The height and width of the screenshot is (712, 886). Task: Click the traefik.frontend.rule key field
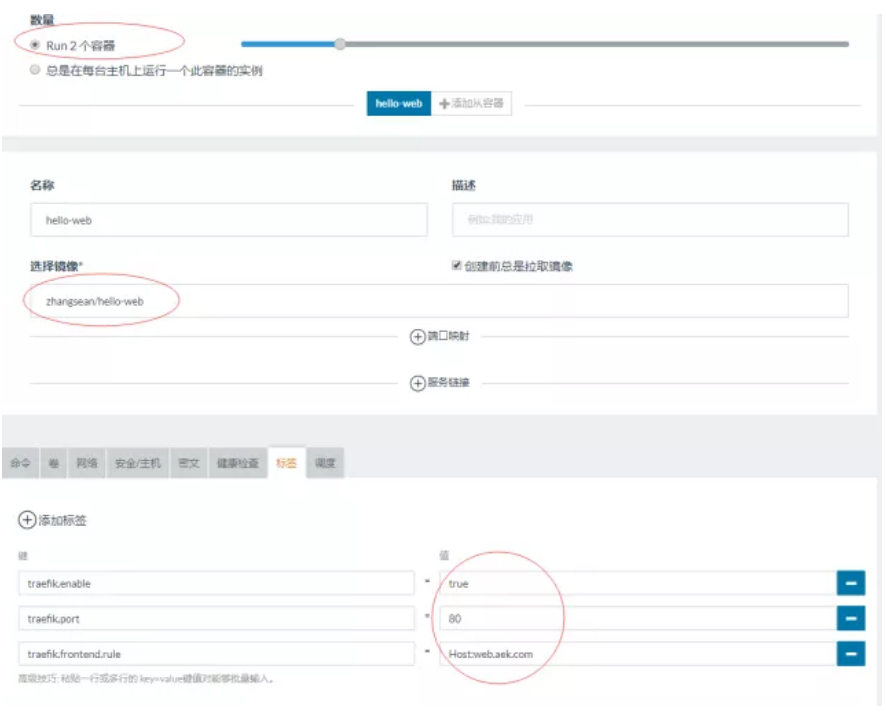coord(216,654)
